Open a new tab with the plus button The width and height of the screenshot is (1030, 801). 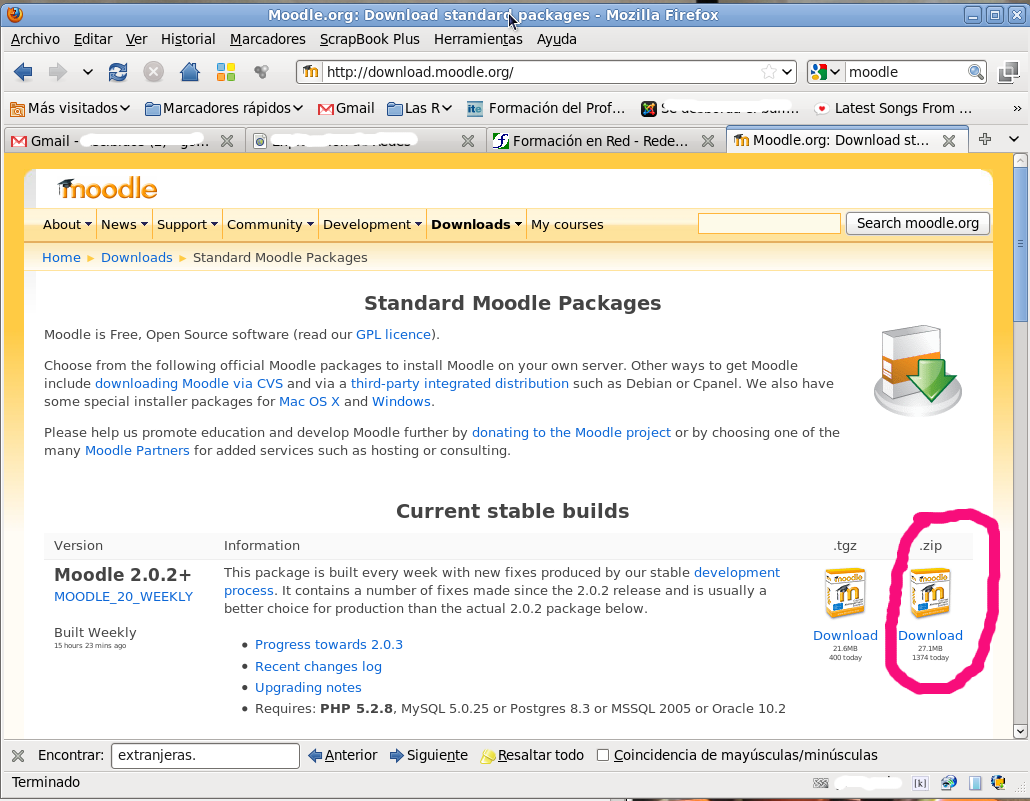[x=985, y=140]
